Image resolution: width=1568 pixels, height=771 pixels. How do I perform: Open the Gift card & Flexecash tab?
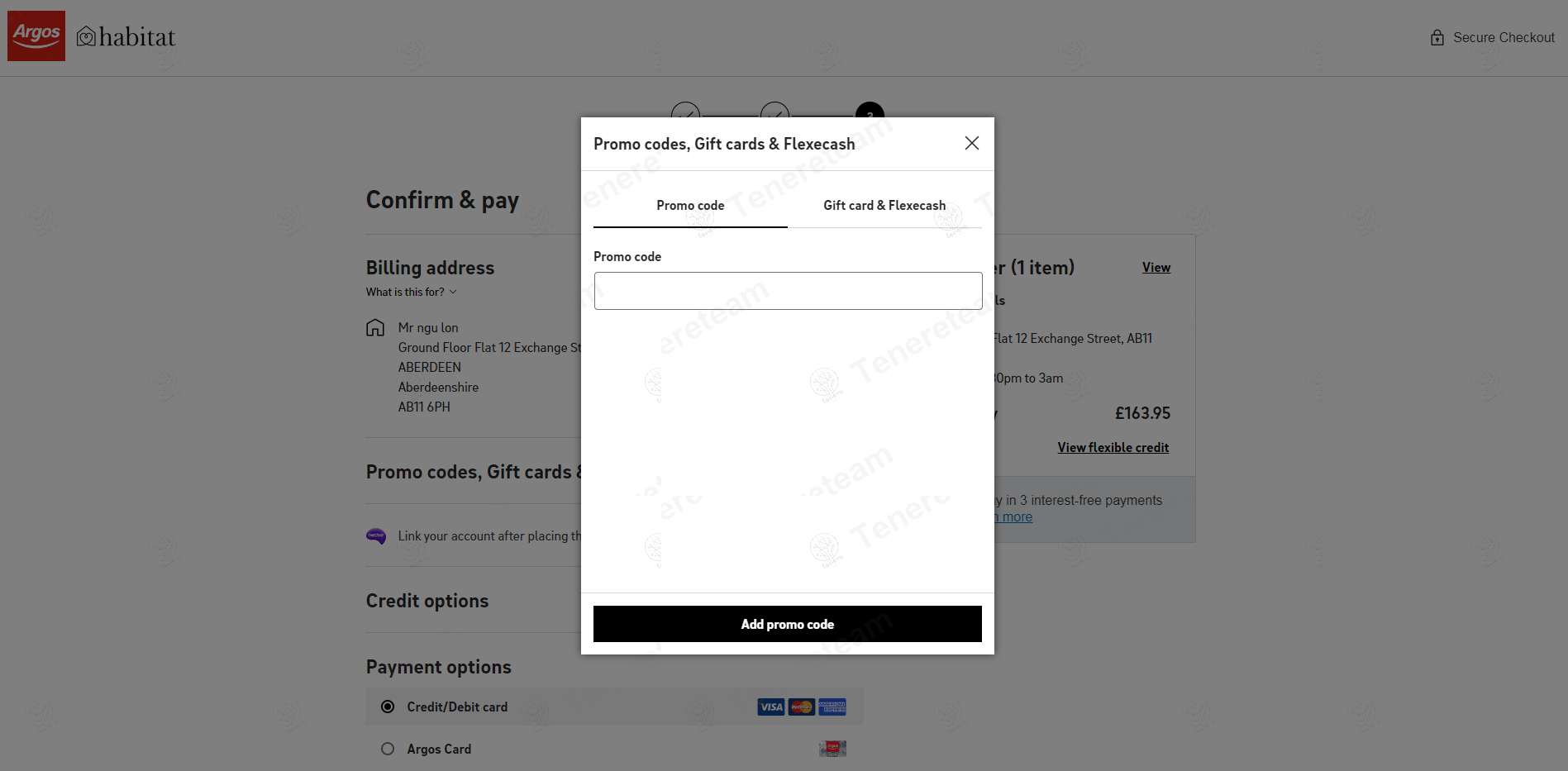click(x=884, y=206)
